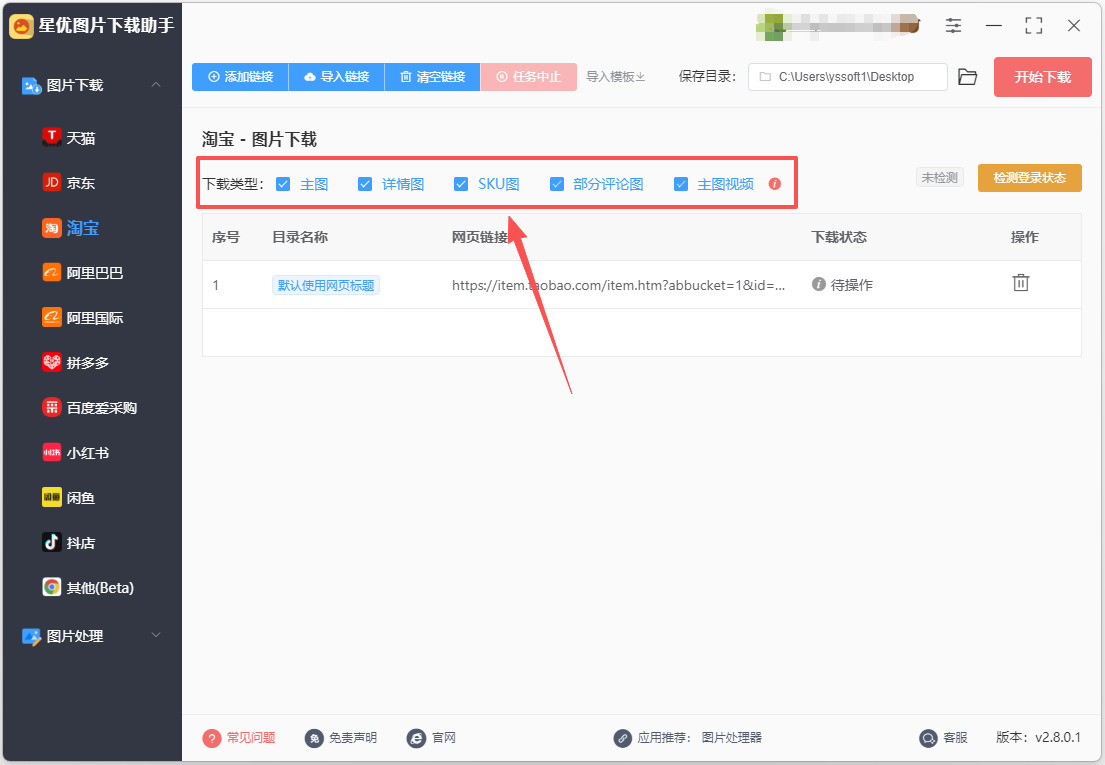Uncheck the 详情图 checkbox
The height and width of the screenshot is (765, 1105).
[365, 184]
